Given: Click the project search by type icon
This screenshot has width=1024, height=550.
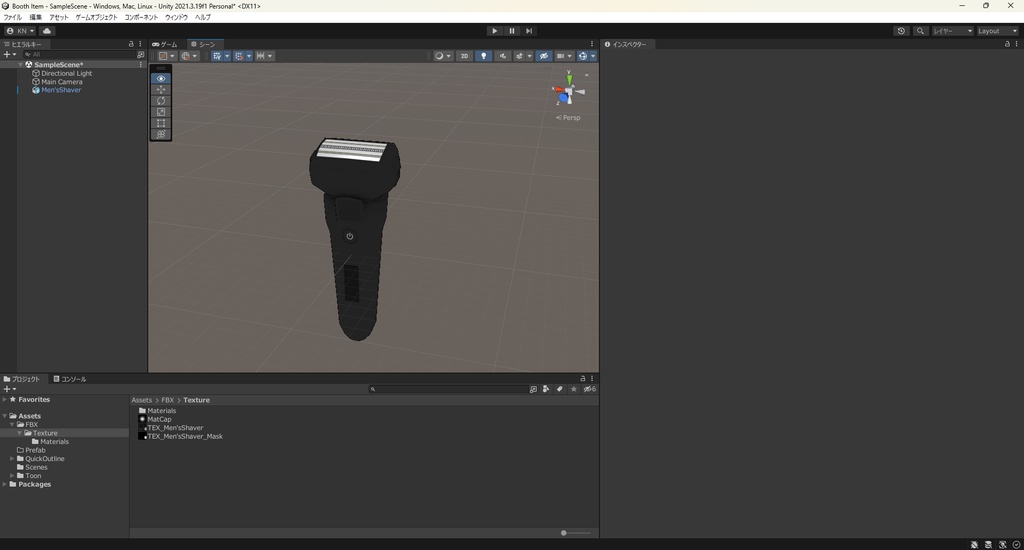Looking at the screenshot, I should pyautogui.click(x=546, y=389).
